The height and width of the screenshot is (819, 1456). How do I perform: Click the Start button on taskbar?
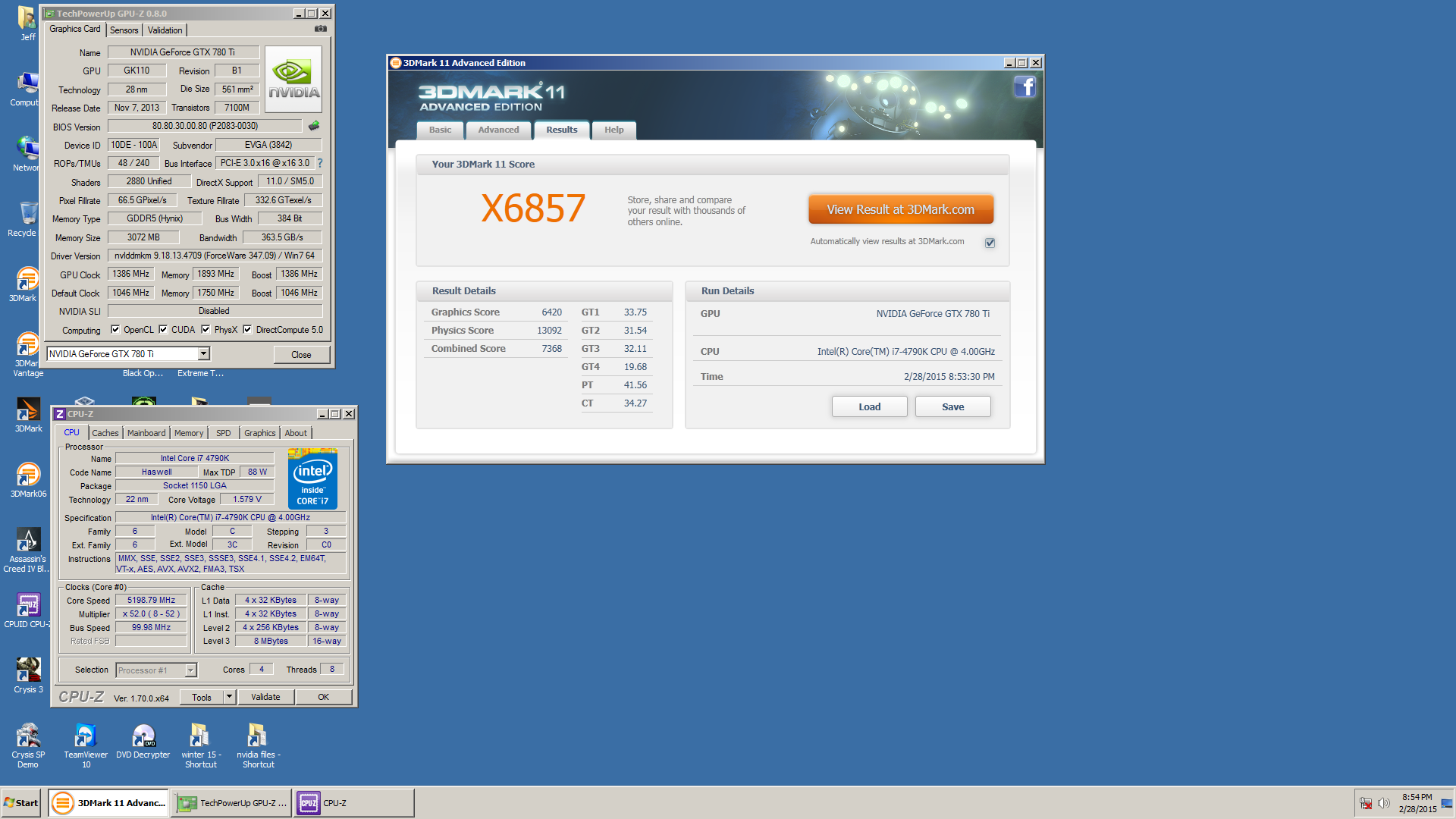click(21, 803)
